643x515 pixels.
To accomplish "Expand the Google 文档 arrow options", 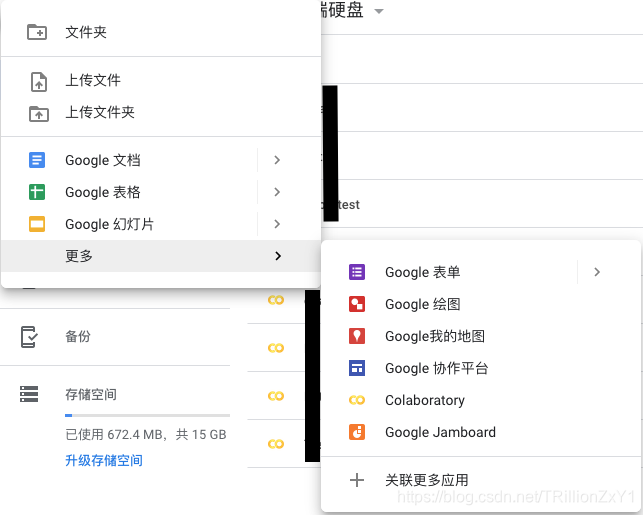I will [x=277, y=160].
